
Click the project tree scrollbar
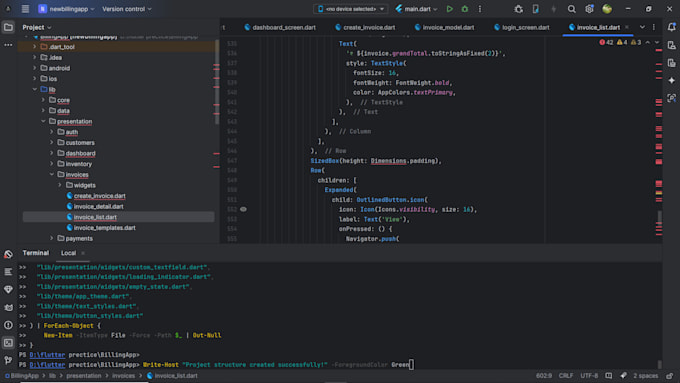[217, 82]
